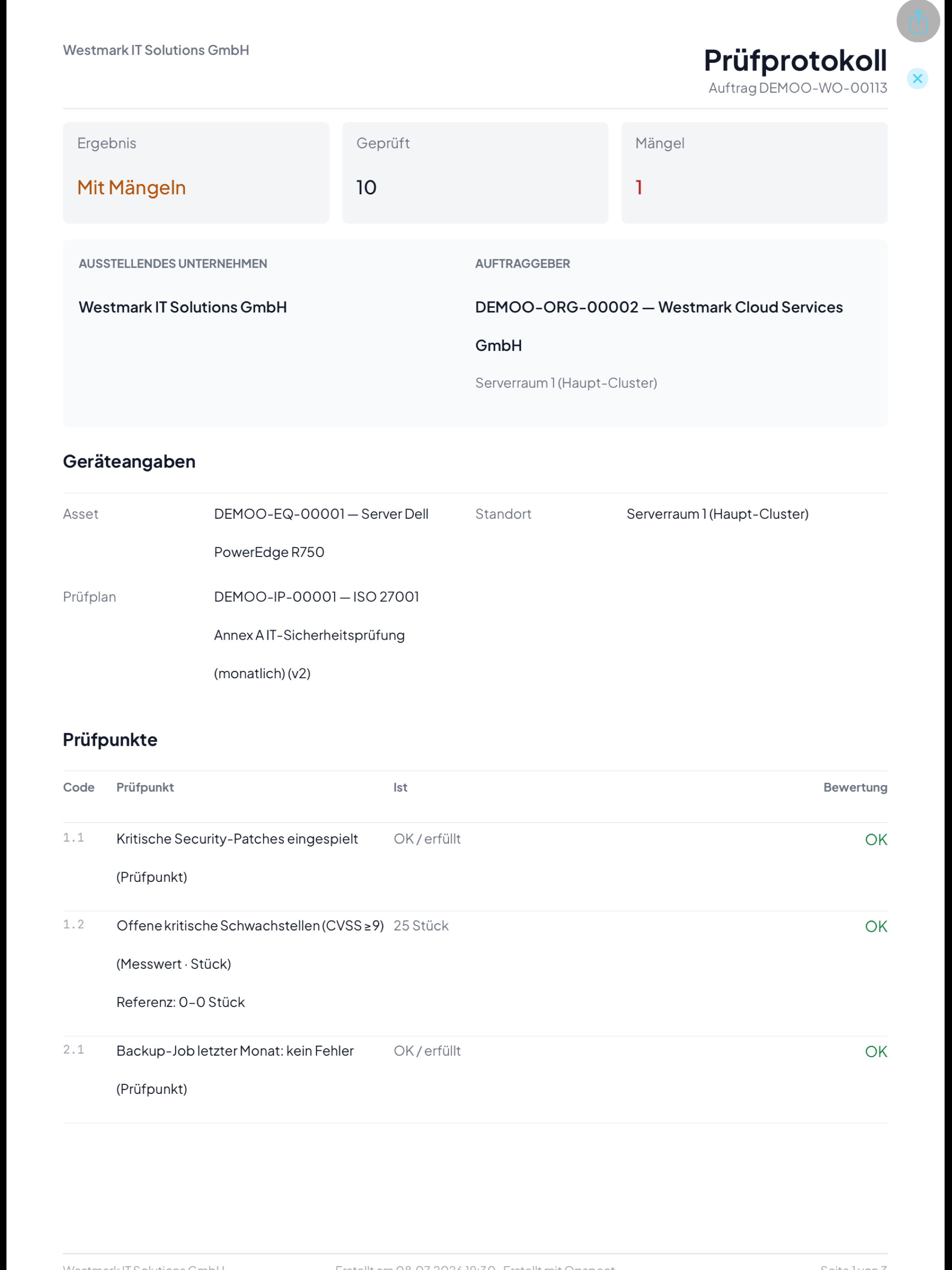This screenshot has height=1270, width=952.
Task: Click the OK rating for Security-Patches row
Action: coord(876,840)
